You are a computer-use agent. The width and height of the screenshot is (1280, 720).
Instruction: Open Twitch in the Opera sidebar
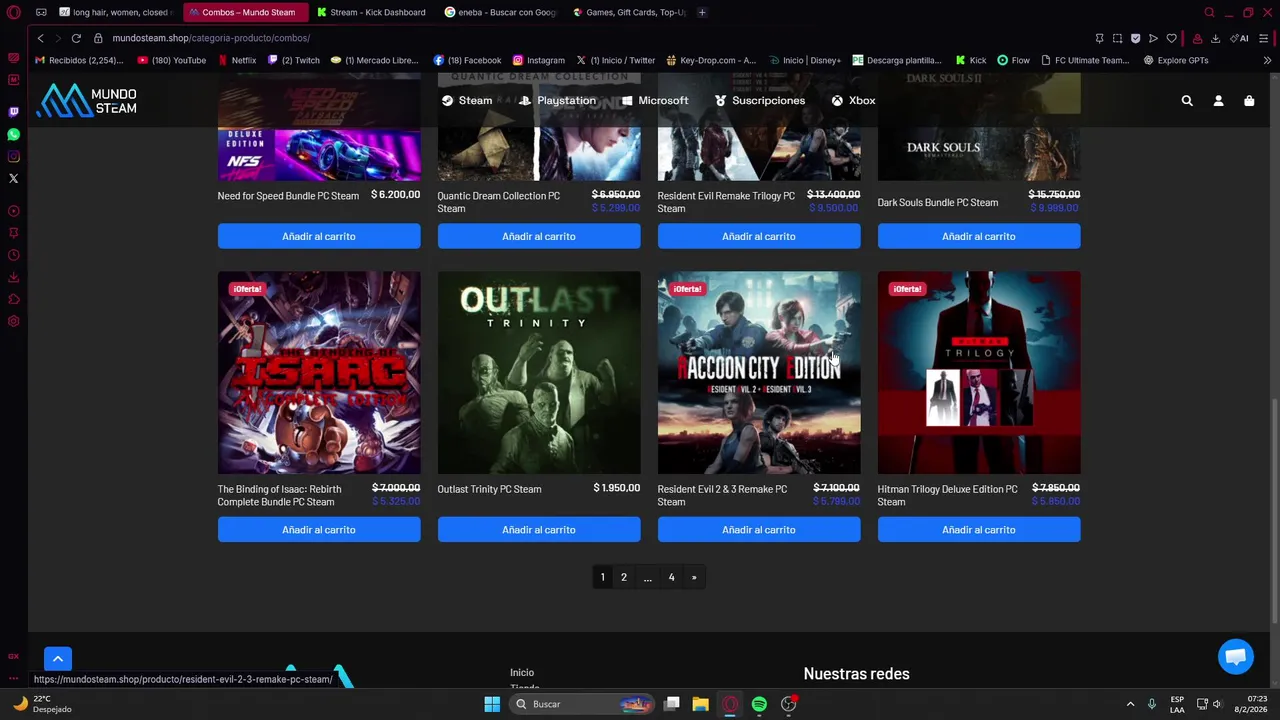(13, 112)
